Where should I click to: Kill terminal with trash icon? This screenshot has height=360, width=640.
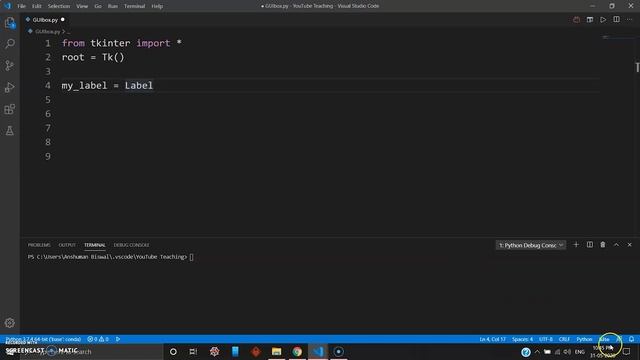(x=603, y=245)
